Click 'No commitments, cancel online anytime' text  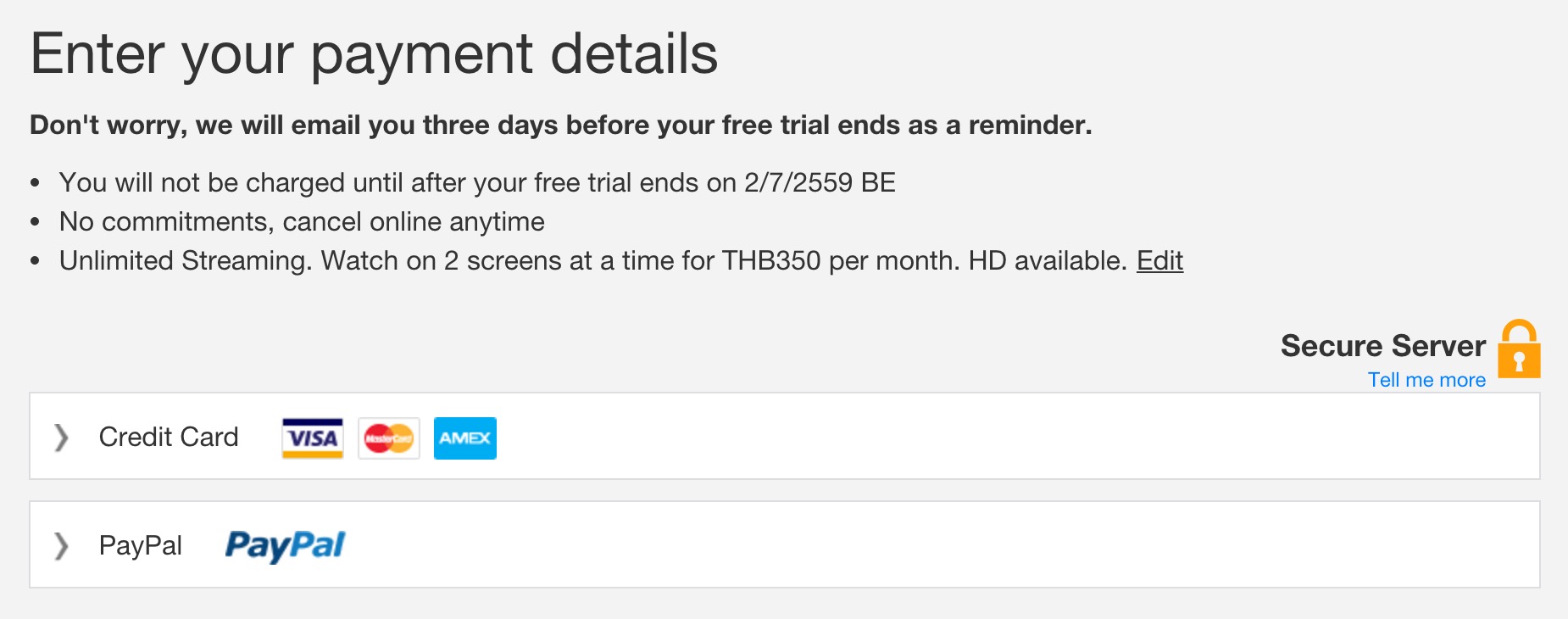pyautogui.click(x=302, y=221)
